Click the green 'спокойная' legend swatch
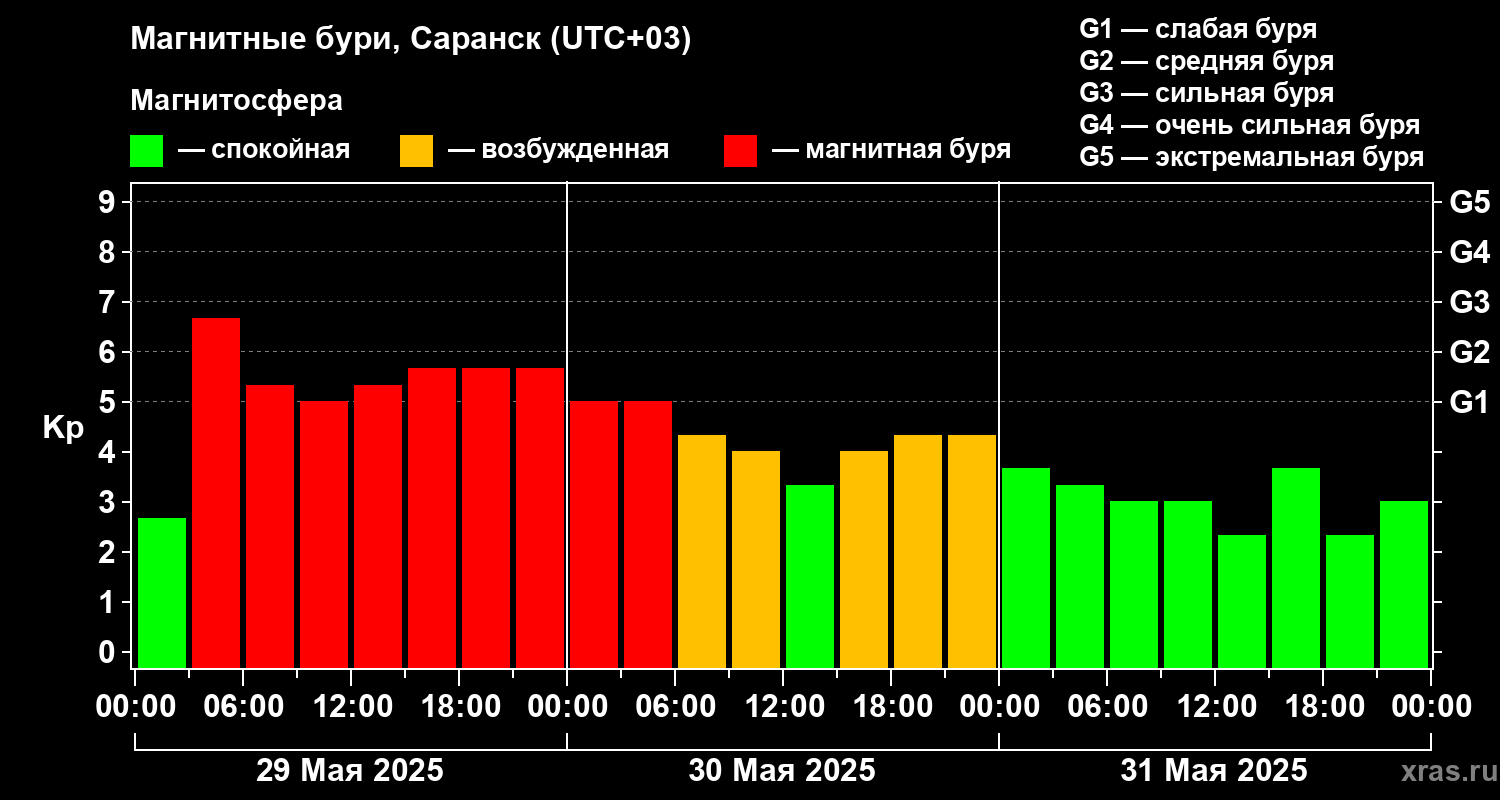The height and width of the screenshot is (800, 1500). 146,151
